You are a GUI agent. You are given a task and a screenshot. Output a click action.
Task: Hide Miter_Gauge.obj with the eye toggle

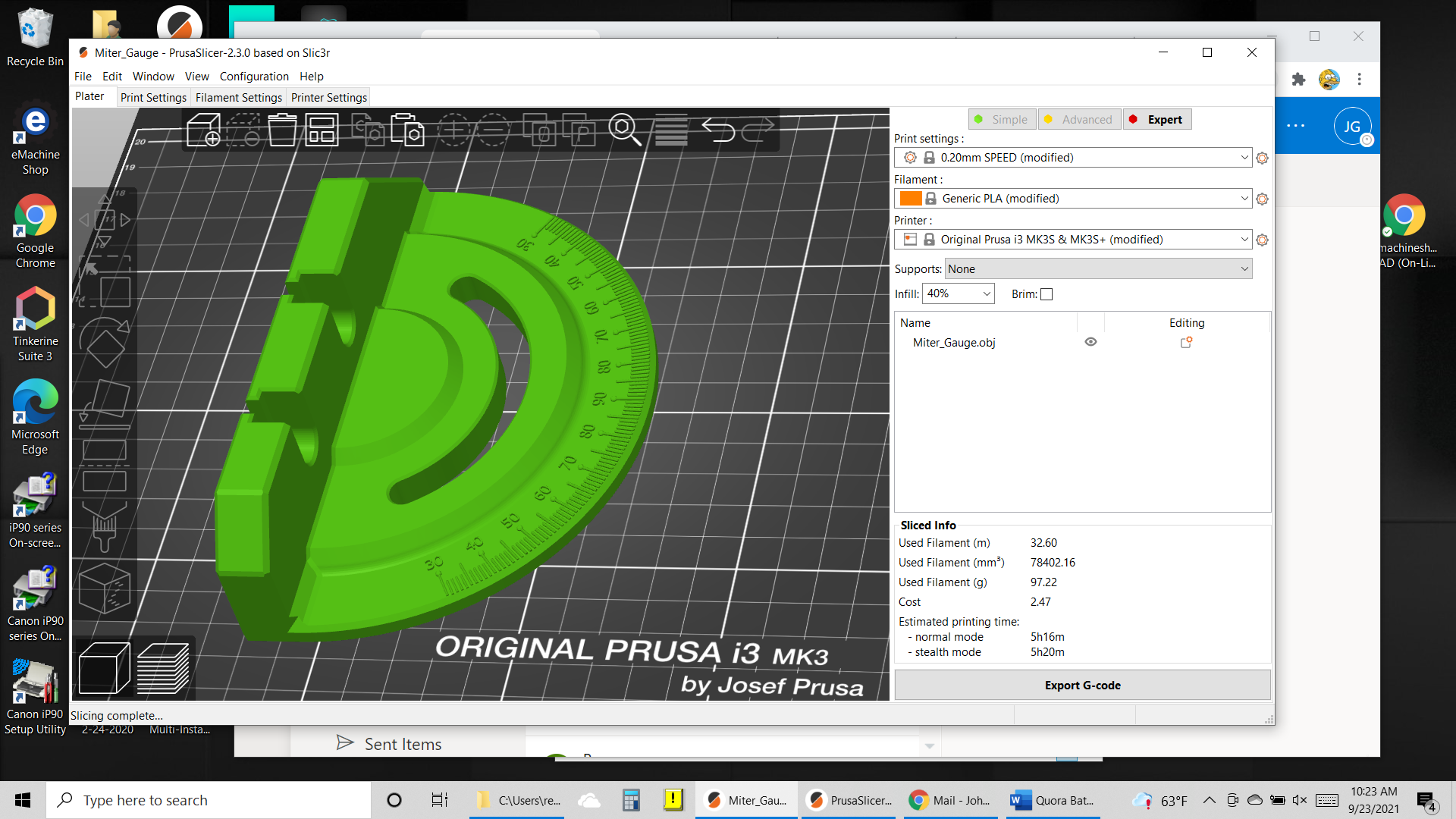[1090, 341]
